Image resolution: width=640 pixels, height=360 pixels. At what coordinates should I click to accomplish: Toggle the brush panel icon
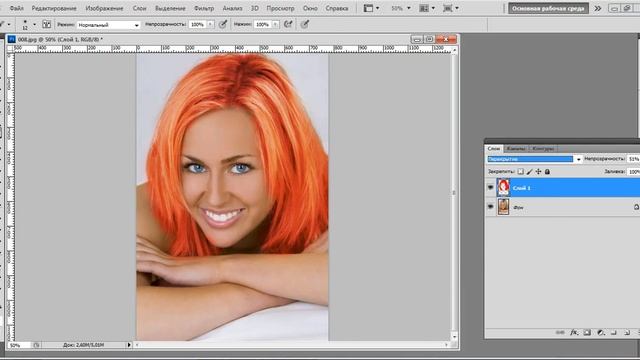[x=47, y=24]
